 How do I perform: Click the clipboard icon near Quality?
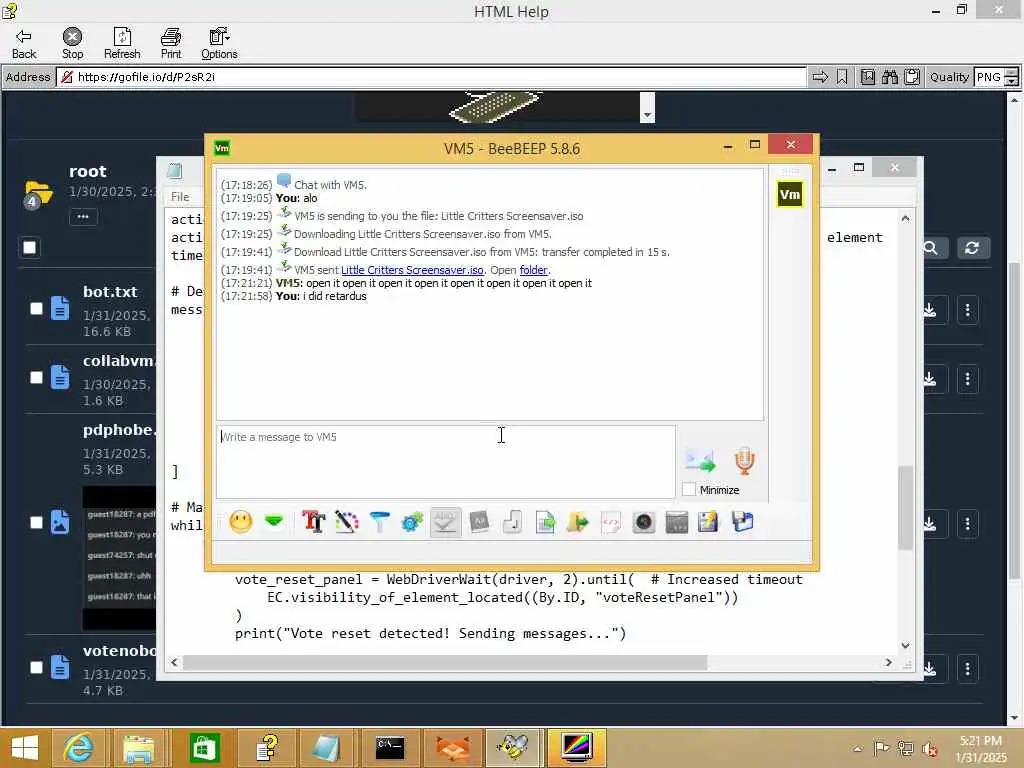[x=912, y=77]
